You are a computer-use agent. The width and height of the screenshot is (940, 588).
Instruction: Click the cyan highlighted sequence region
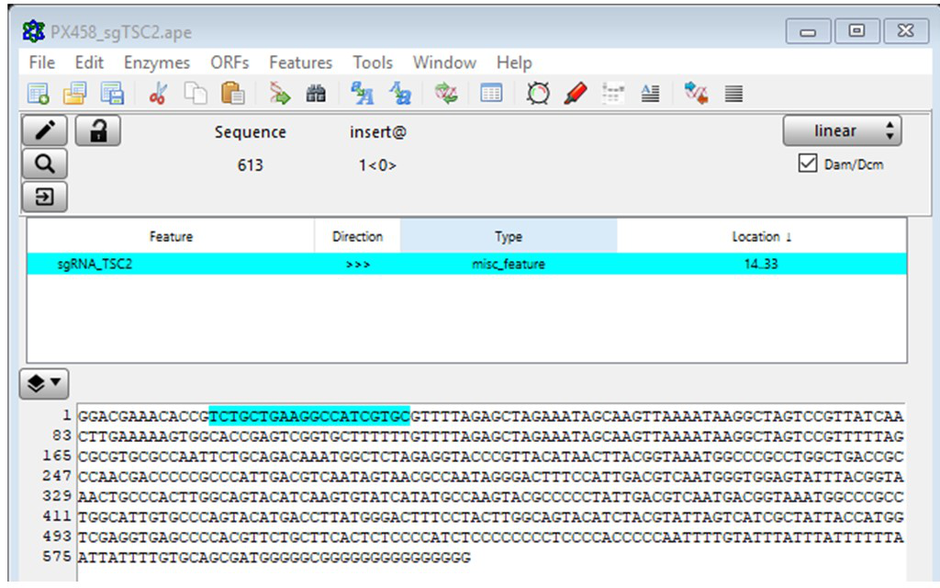309,416
